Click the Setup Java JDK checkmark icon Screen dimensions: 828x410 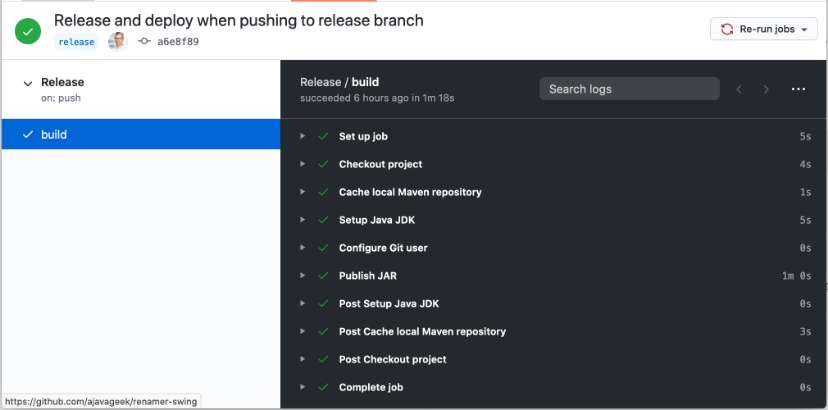coord(323,220)
